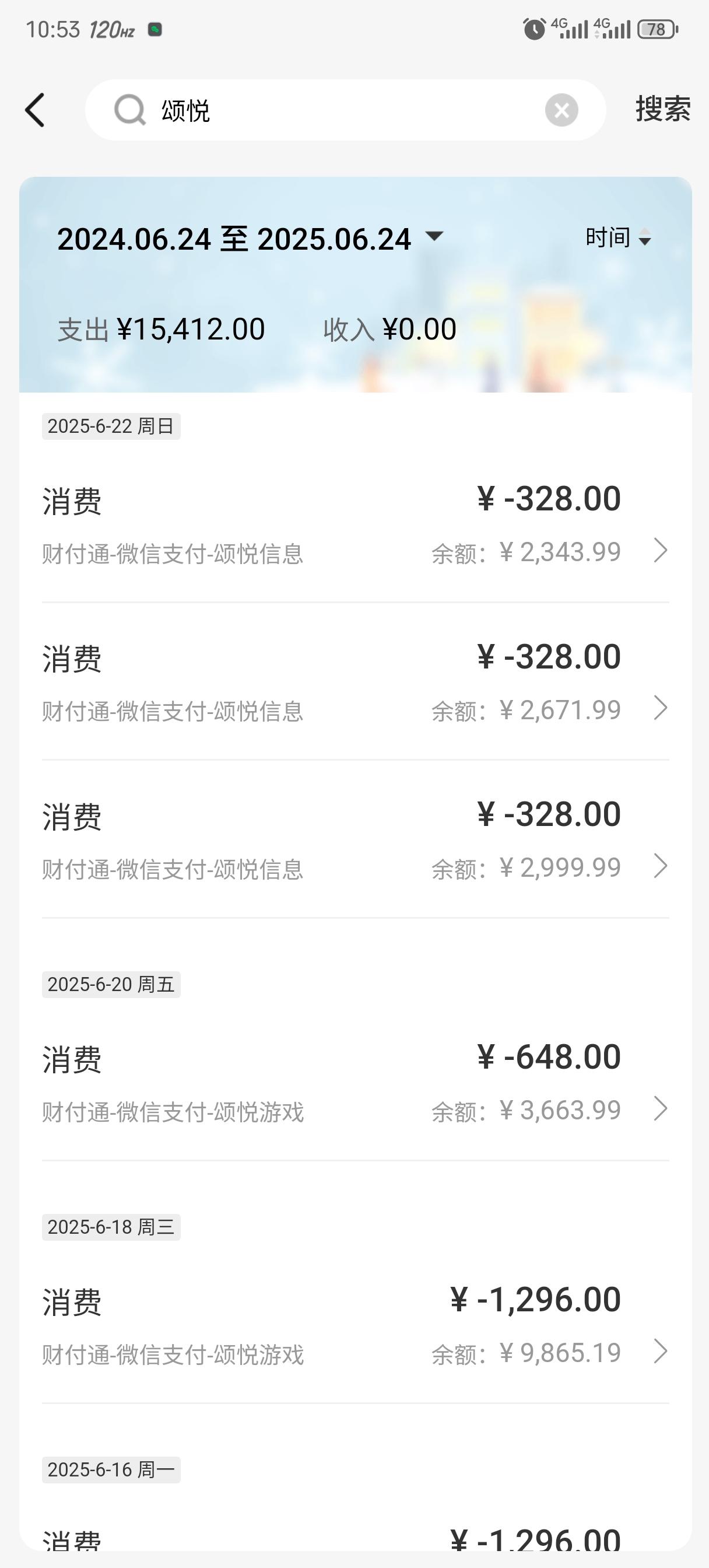Tap the 2025-6-20 周五 date label
709x1568 pixels.
[x=111, y=984]
